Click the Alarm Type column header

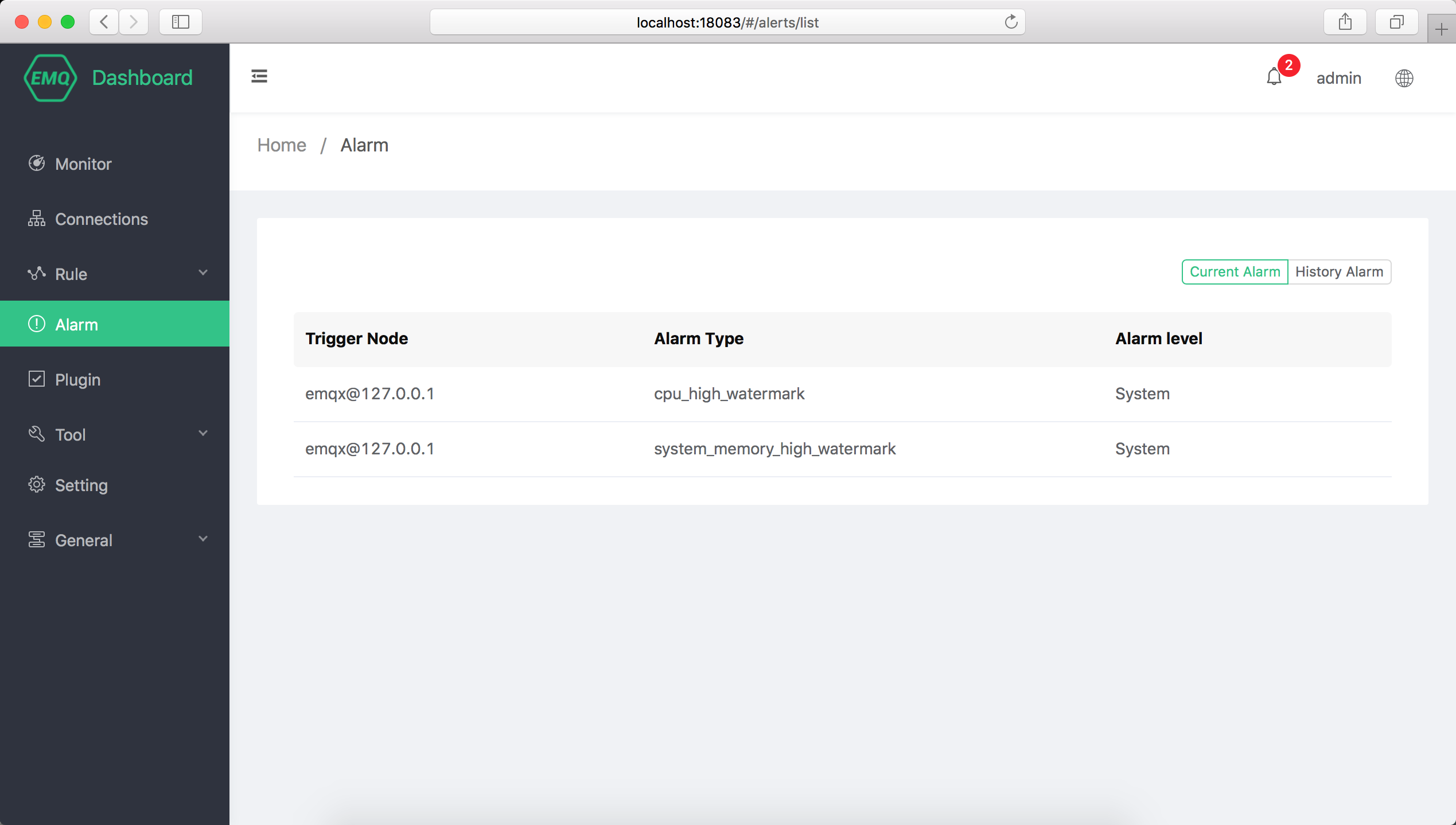pos(699,338)
